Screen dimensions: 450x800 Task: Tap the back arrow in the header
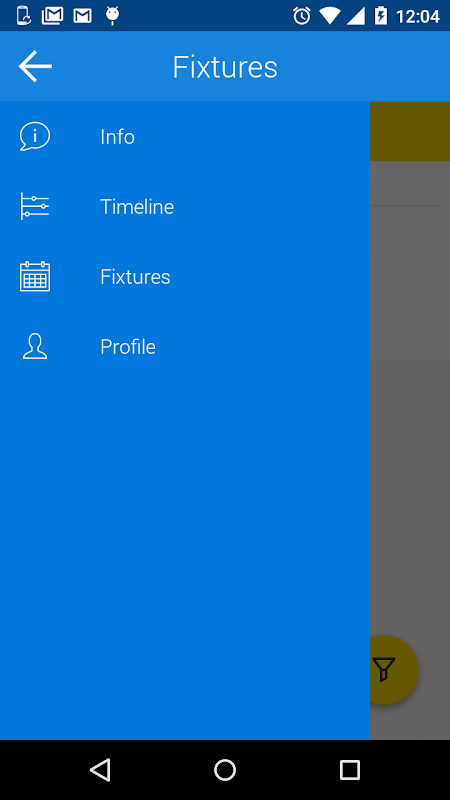pyautogui.click(x=35, y=66)
